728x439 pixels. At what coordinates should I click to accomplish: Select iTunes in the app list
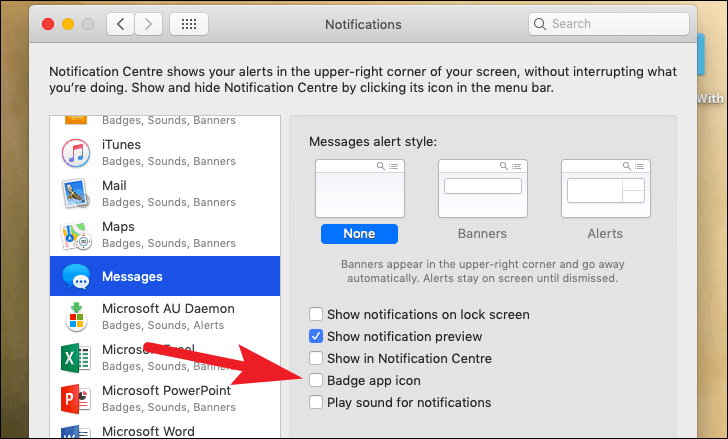(165, 153)
